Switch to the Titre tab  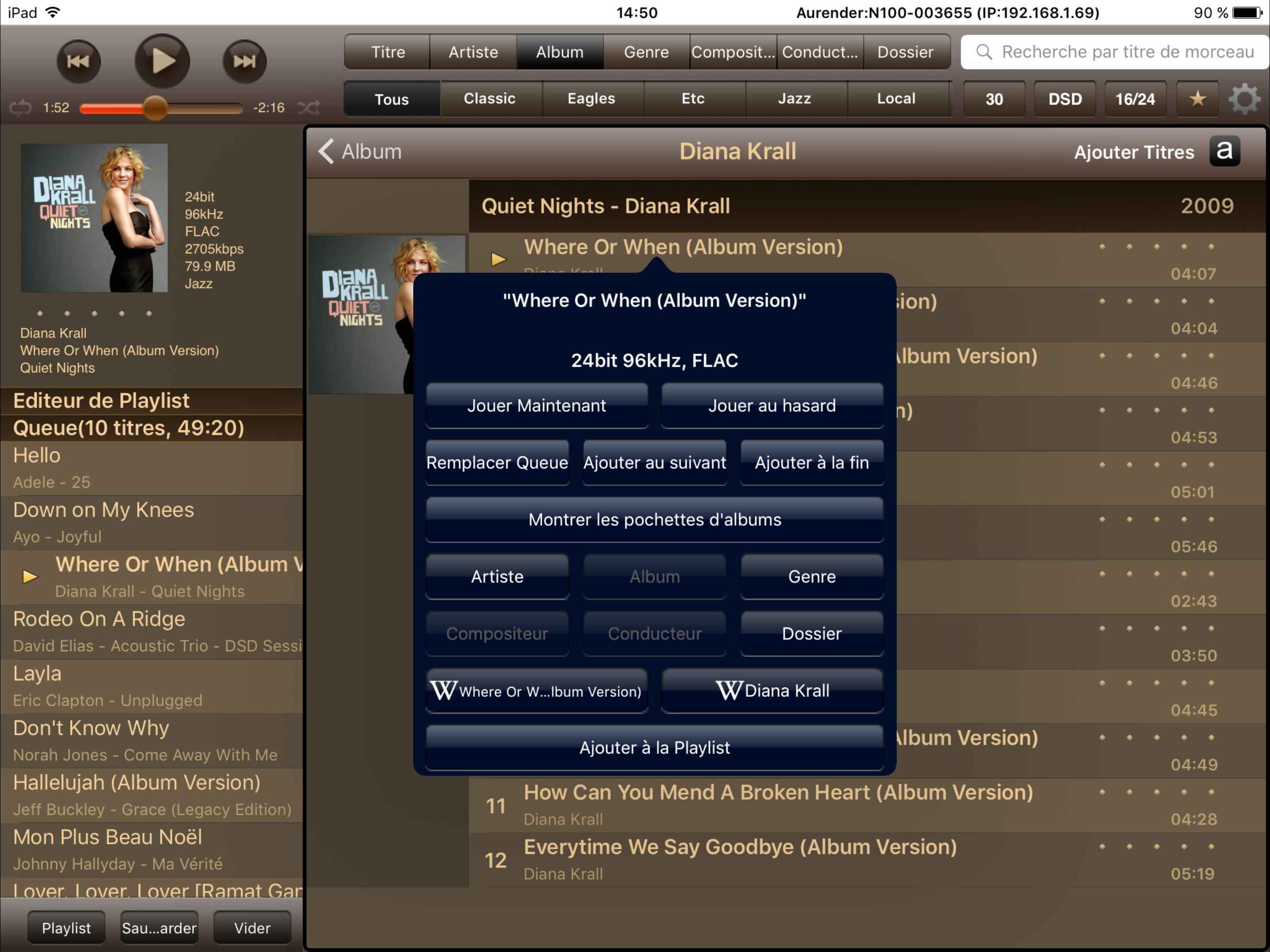pos(388,52)
